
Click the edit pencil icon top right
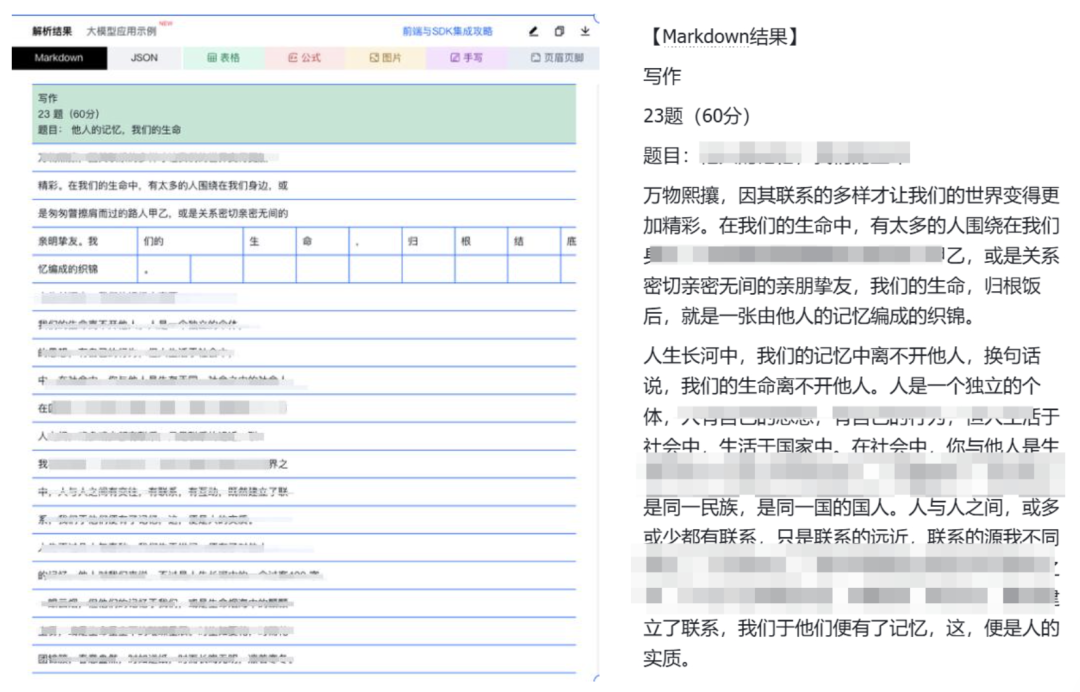533,31
